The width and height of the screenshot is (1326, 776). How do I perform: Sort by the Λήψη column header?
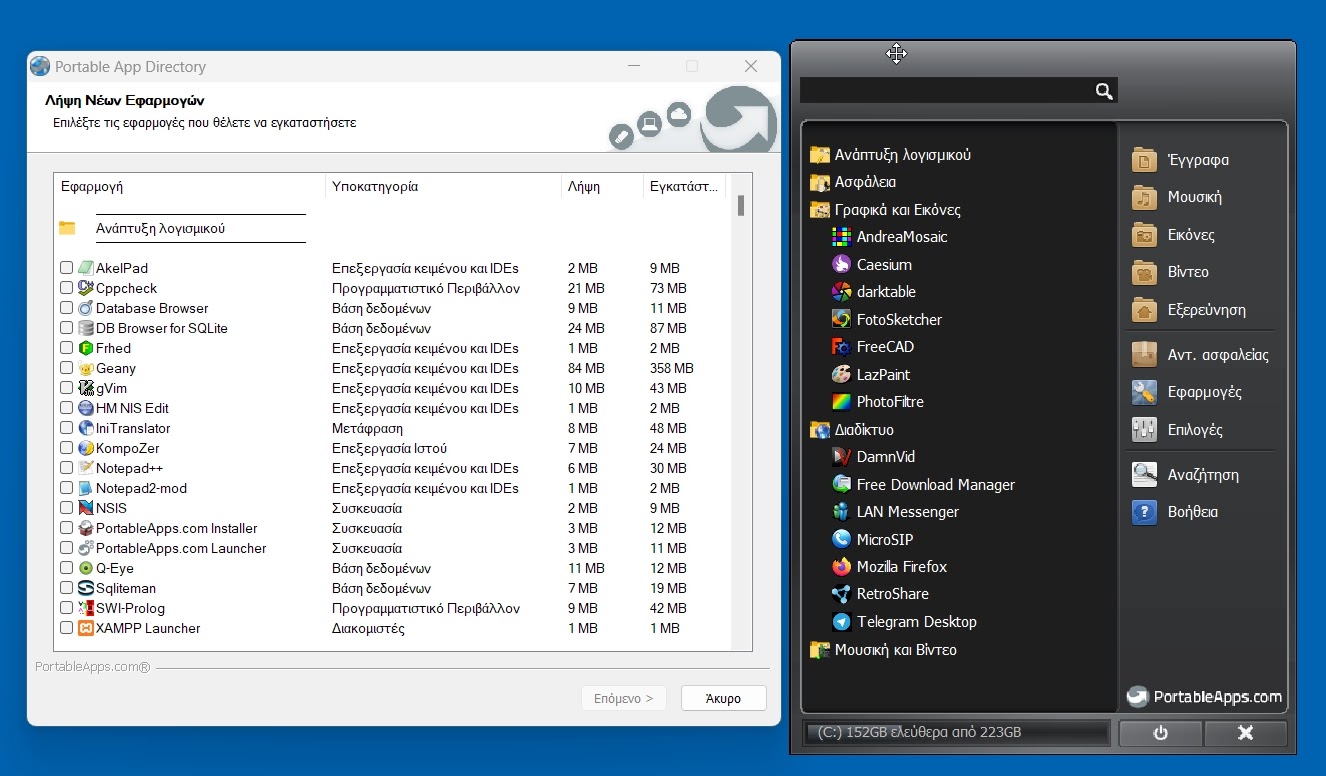click(602, 186)
